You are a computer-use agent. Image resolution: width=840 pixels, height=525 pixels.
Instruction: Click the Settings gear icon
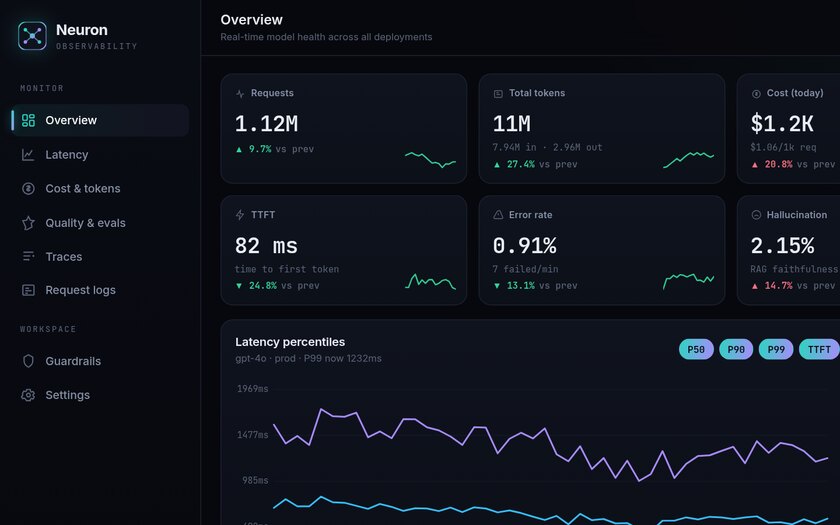tap(28, 395)
